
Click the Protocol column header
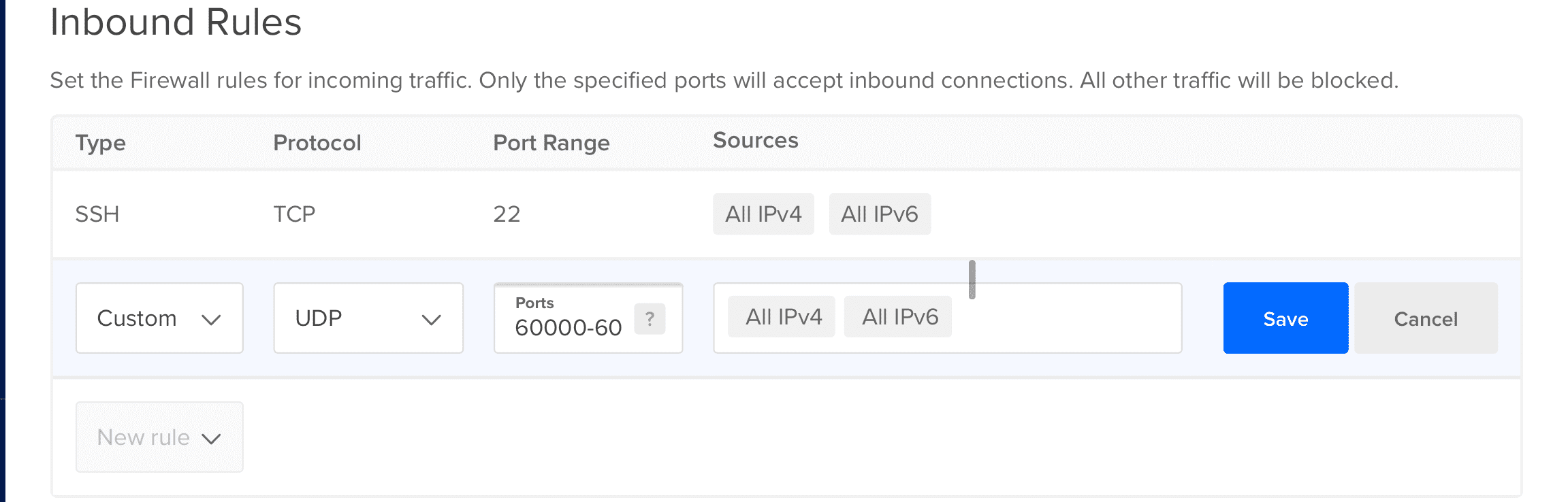click(x=317, y=143)
